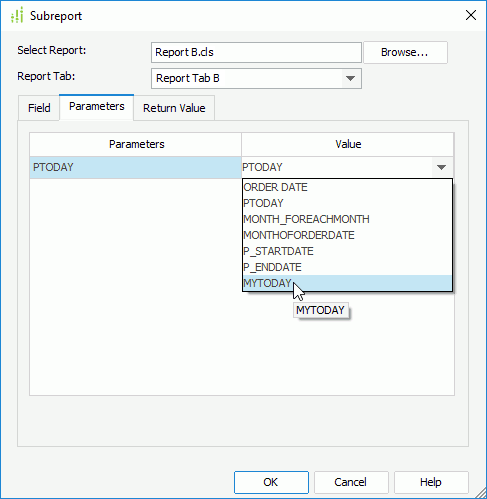The image size is (487, 499).
Task: Click the Value combo box PTODAY text
Action: 262,167
